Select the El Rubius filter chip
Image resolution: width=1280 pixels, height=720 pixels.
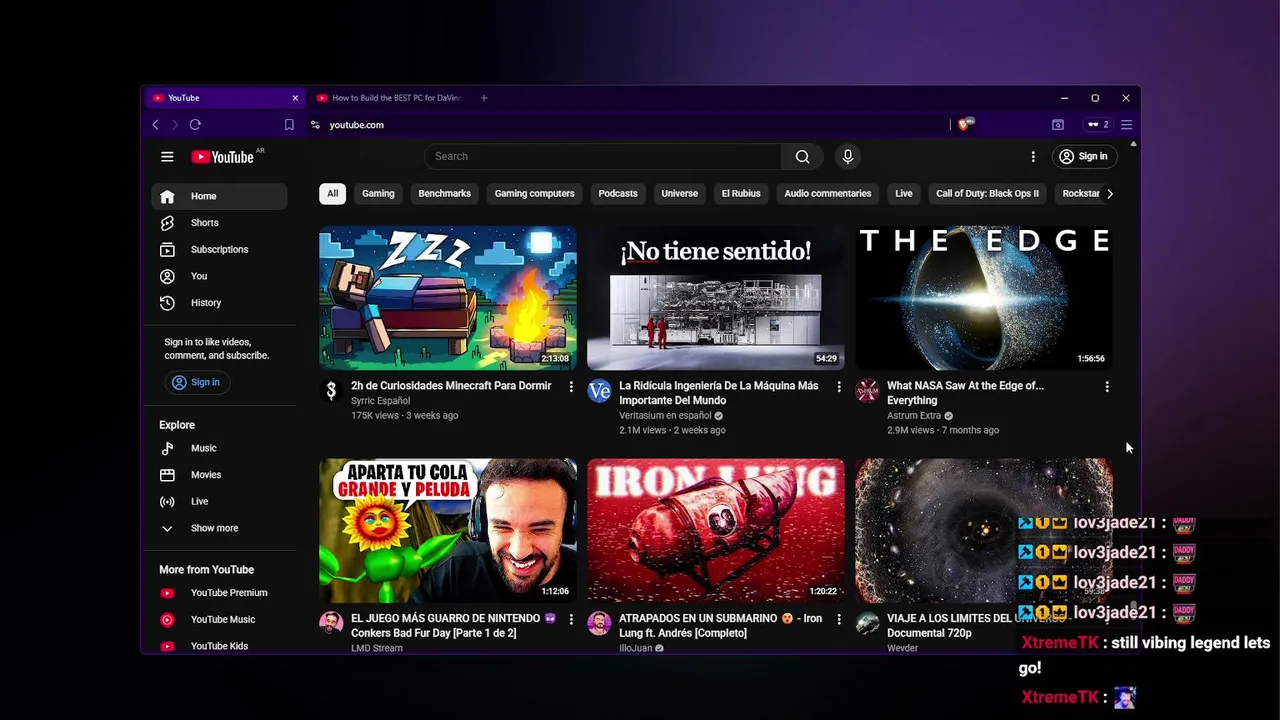741,193
